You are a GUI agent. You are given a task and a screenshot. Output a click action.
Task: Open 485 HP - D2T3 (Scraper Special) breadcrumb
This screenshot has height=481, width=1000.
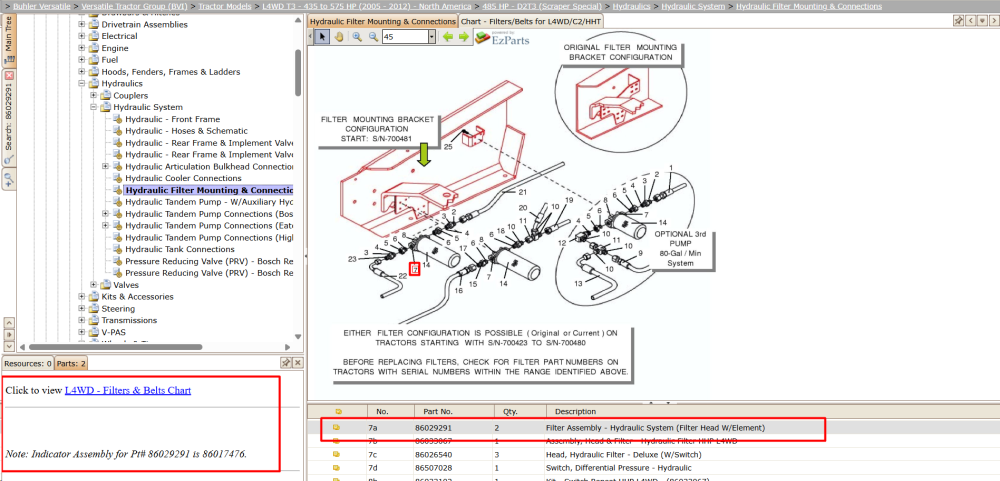tap(541, 6)
